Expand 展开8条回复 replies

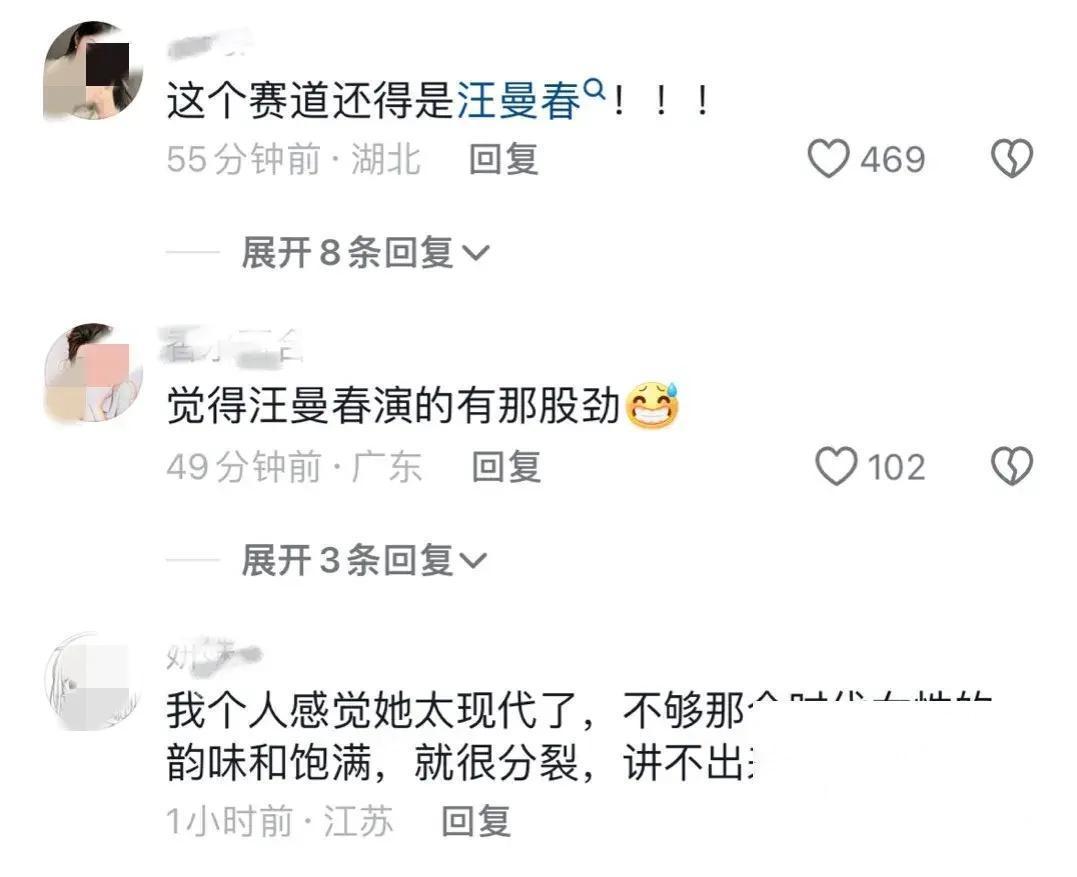coord(365,252)
